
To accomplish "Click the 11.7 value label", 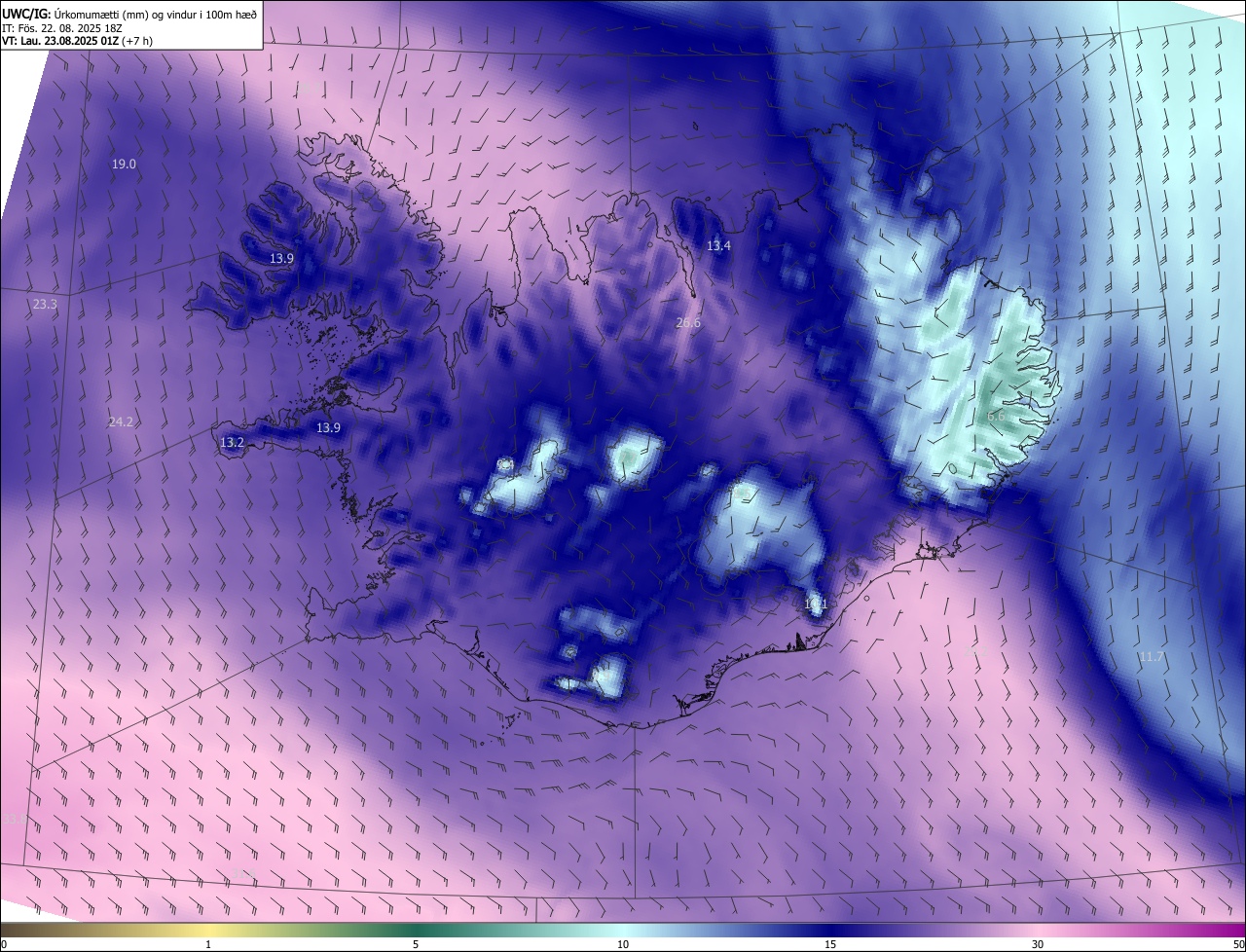I will pos(1152,658).
